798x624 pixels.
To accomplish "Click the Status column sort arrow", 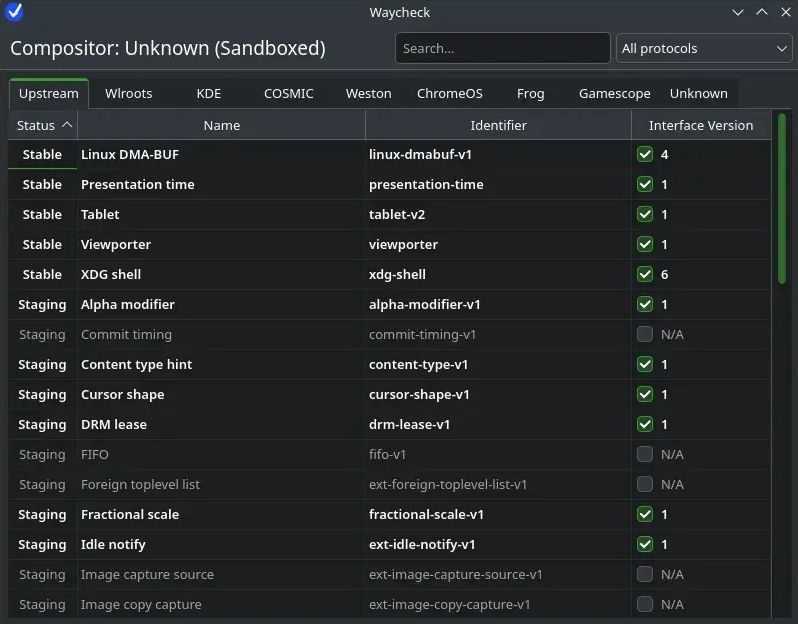I will [67, 125].
